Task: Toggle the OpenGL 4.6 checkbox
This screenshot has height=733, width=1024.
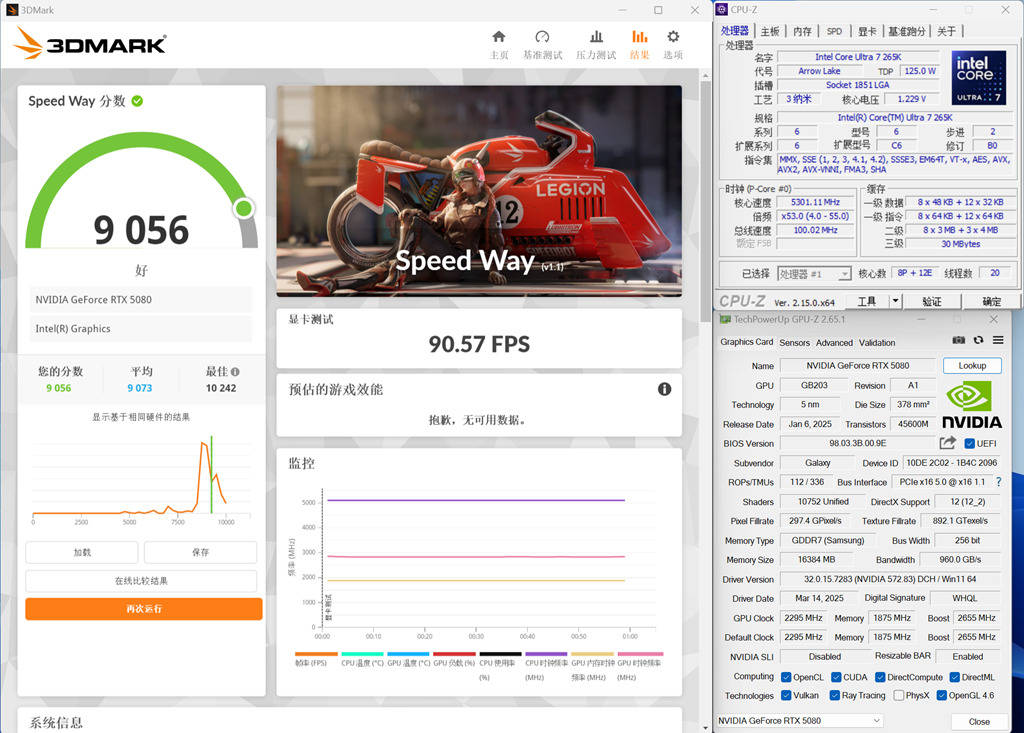Action: coord(942,696)
